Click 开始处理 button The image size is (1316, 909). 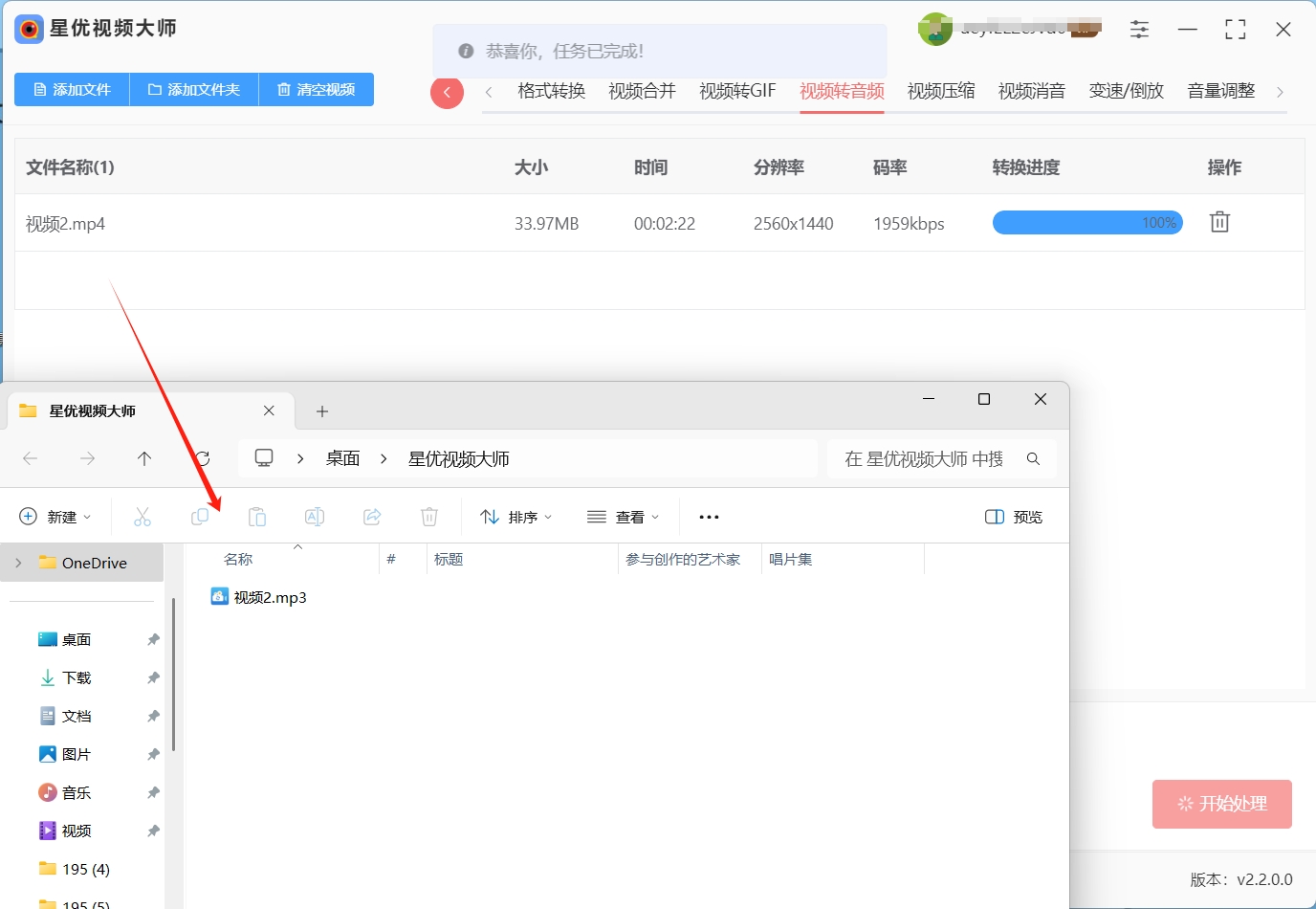(x=1222, y=804)
